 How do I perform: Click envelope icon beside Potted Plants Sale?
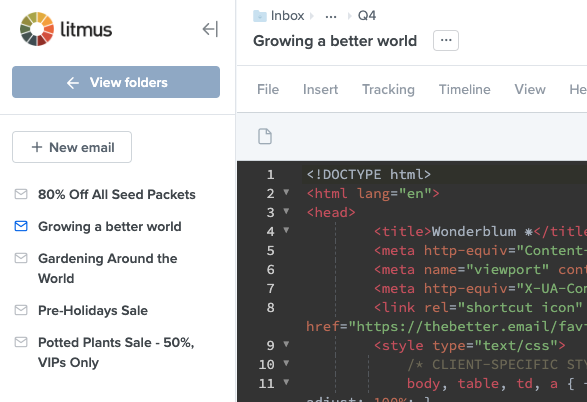click(21, 342)
